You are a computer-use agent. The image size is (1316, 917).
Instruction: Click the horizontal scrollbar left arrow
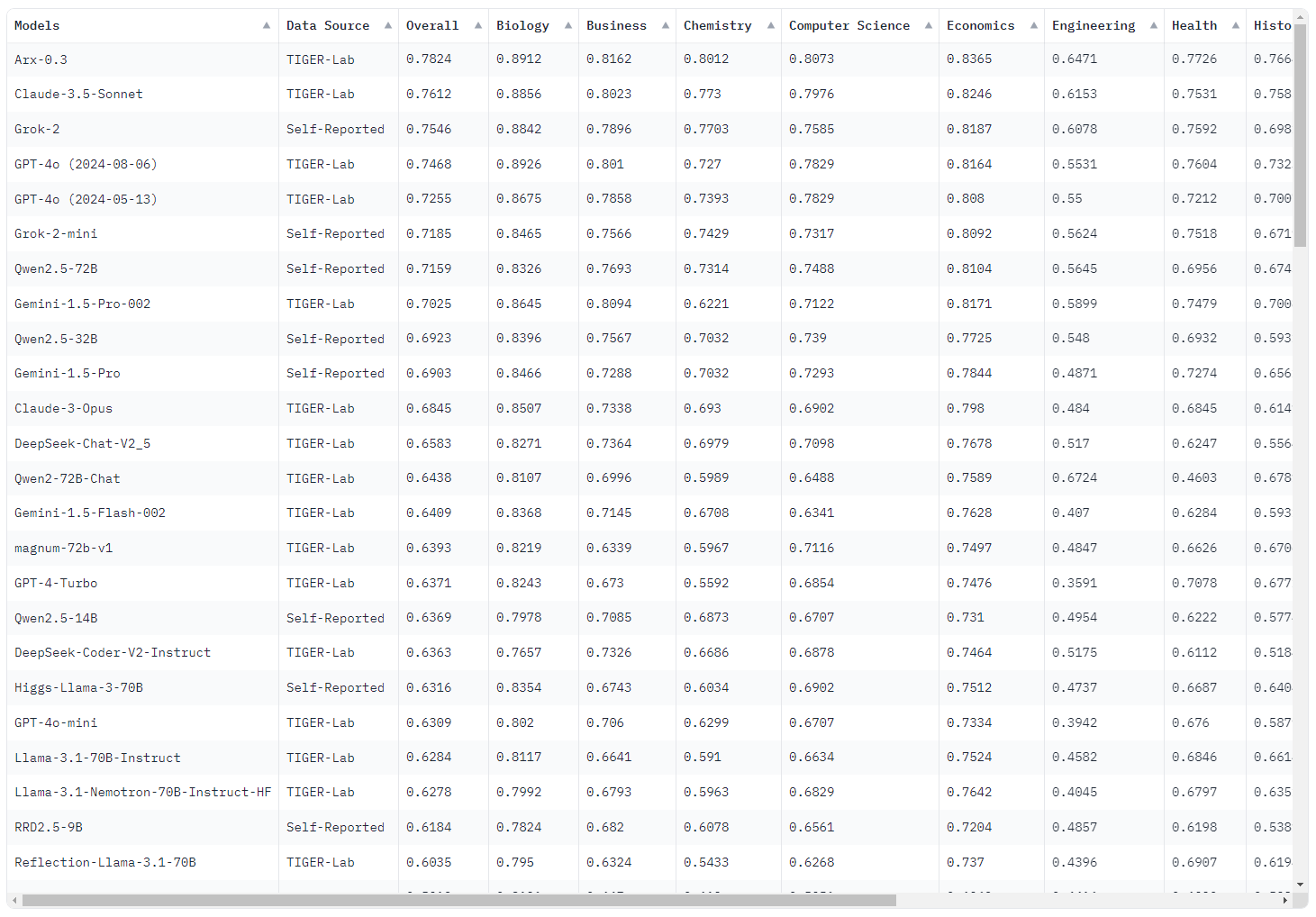tap(14, 901)
